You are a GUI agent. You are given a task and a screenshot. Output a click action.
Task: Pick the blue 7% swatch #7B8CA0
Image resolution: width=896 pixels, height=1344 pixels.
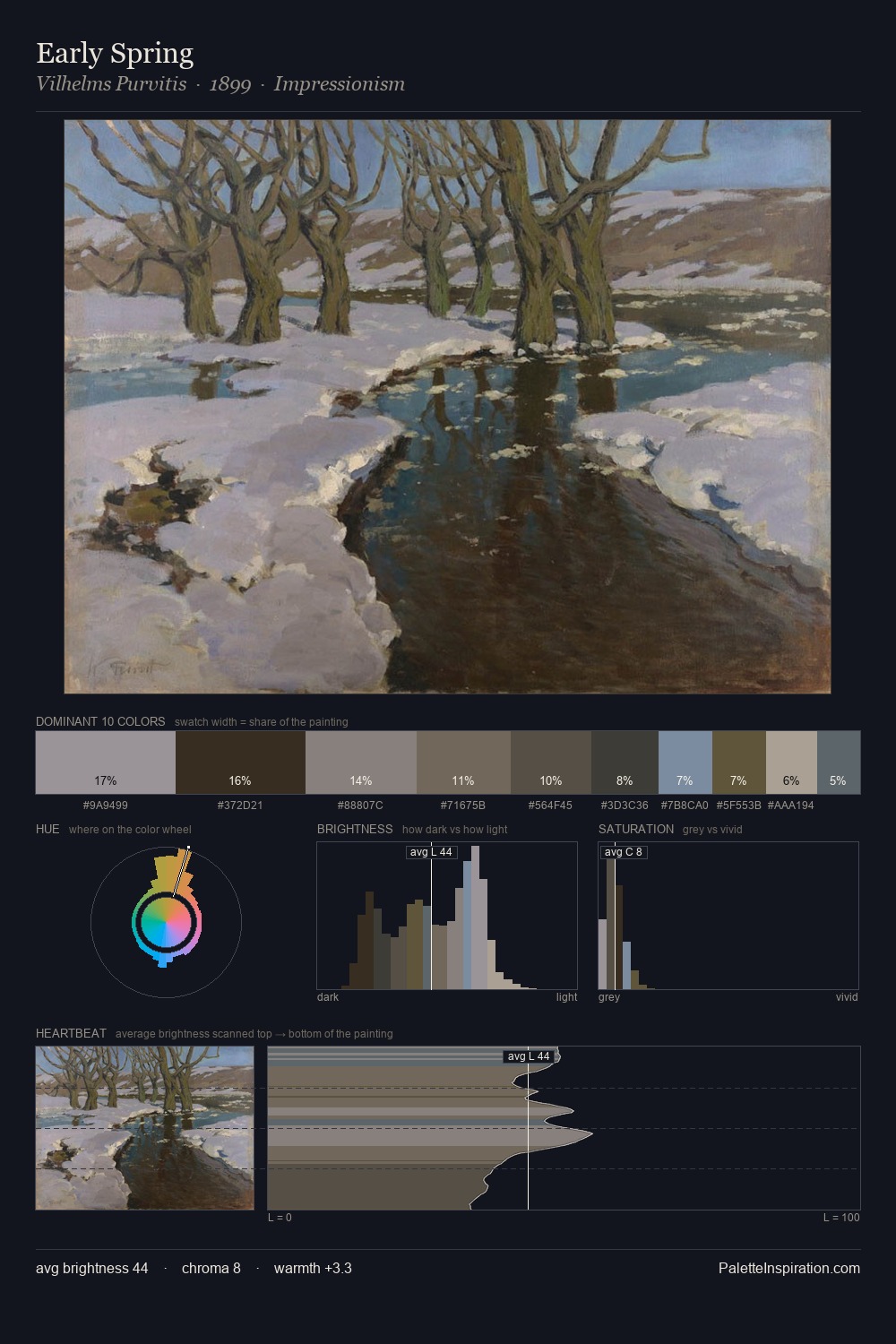(685, 762)
